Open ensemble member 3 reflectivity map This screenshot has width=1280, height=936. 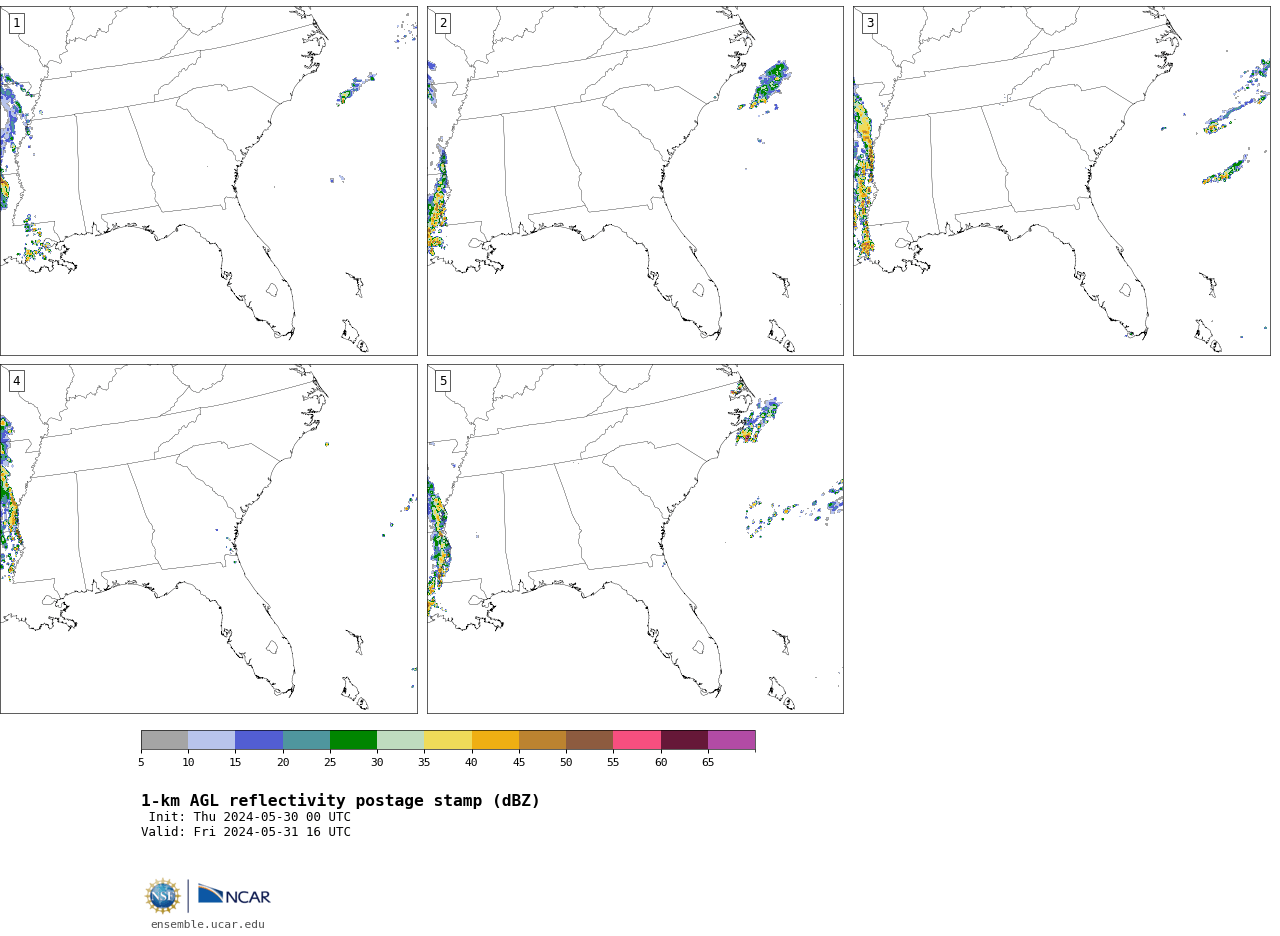[1062, 181]
